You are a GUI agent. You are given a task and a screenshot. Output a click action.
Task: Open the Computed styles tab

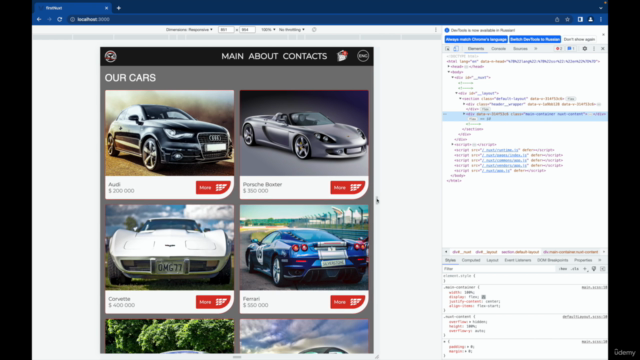[x=471, y=260]
